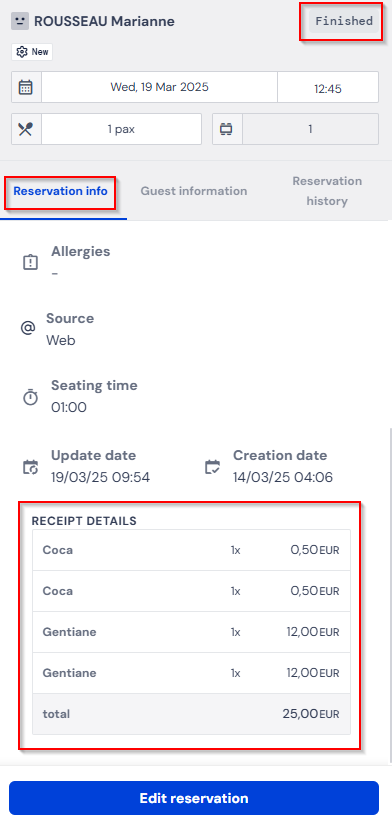Click the gear icon in New tag

point(22,52)
